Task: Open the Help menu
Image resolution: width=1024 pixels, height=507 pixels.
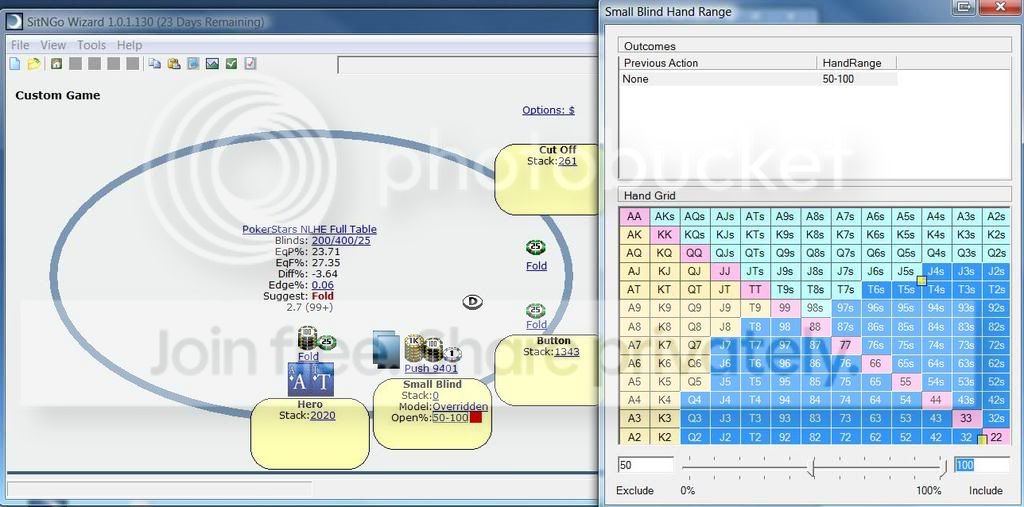Action: pos(129,45)
